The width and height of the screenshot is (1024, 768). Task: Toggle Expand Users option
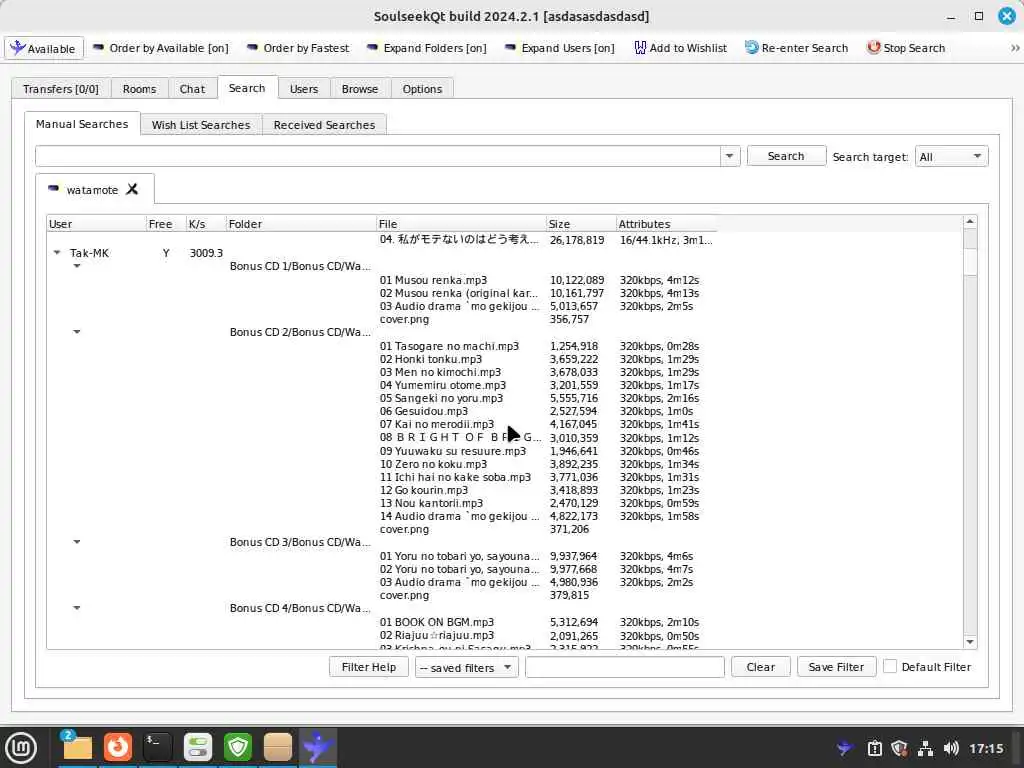(x=560, y=48)
